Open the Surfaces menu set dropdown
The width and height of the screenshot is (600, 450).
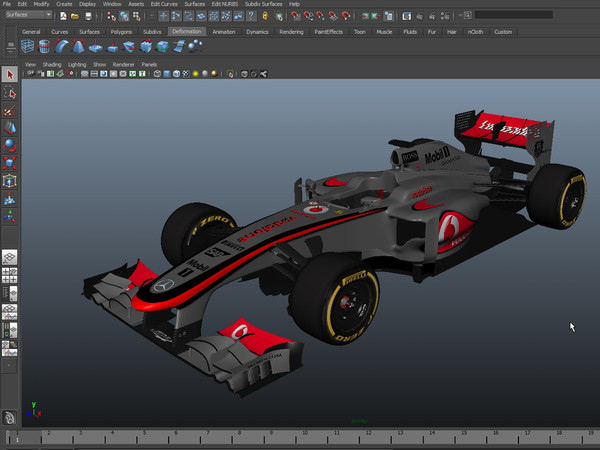pyautogui.click(x=28, y=15)
